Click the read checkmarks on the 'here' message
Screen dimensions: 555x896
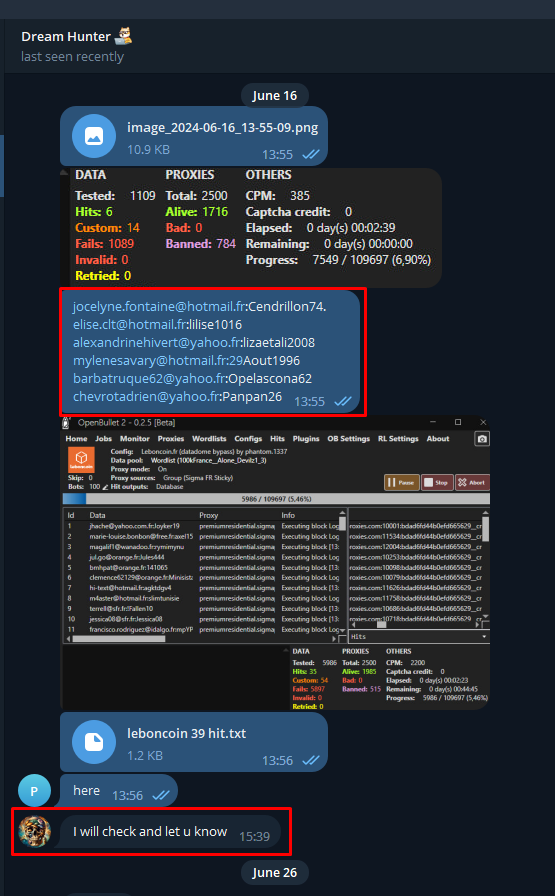coord(161,795)
